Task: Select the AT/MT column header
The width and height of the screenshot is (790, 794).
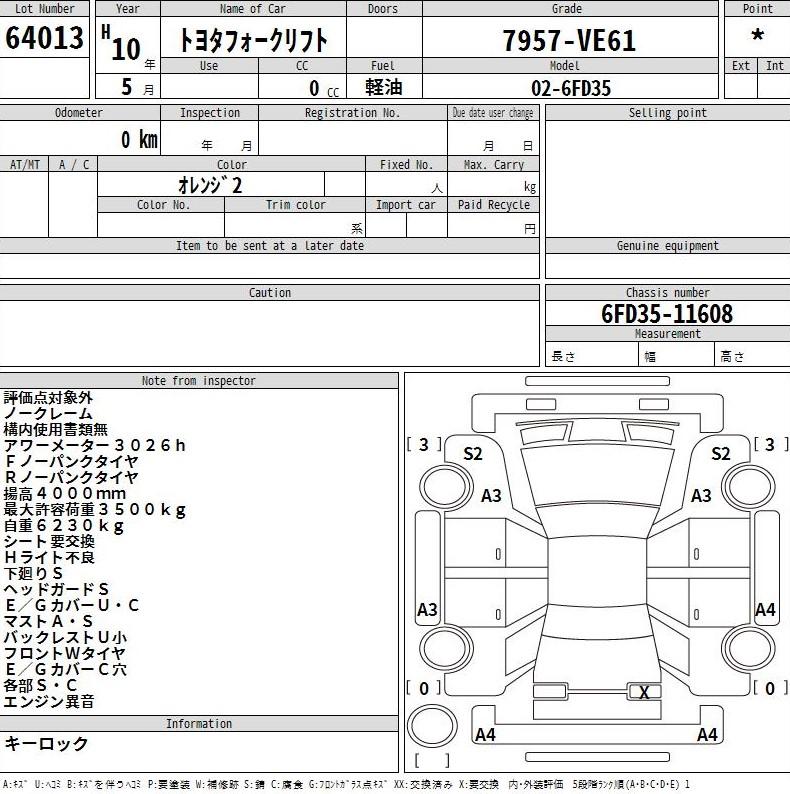Action: [x=24, y=165]
